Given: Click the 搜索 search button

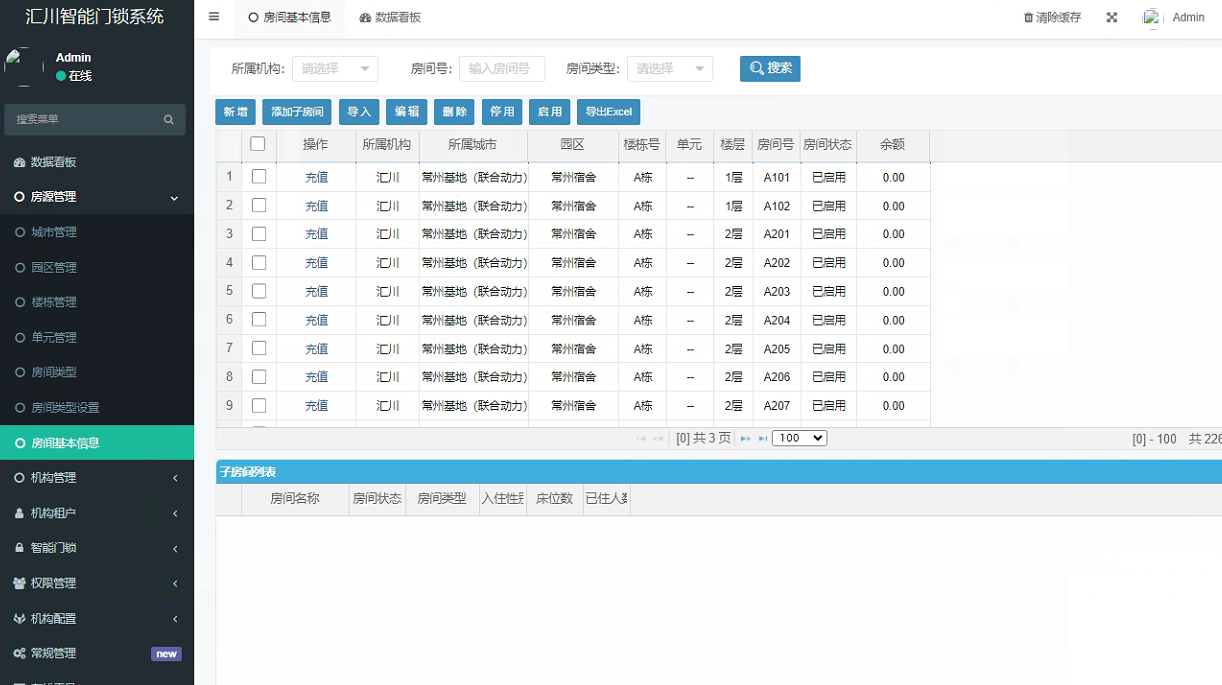Looking at the screenshot, I should [x=770, y=69].
